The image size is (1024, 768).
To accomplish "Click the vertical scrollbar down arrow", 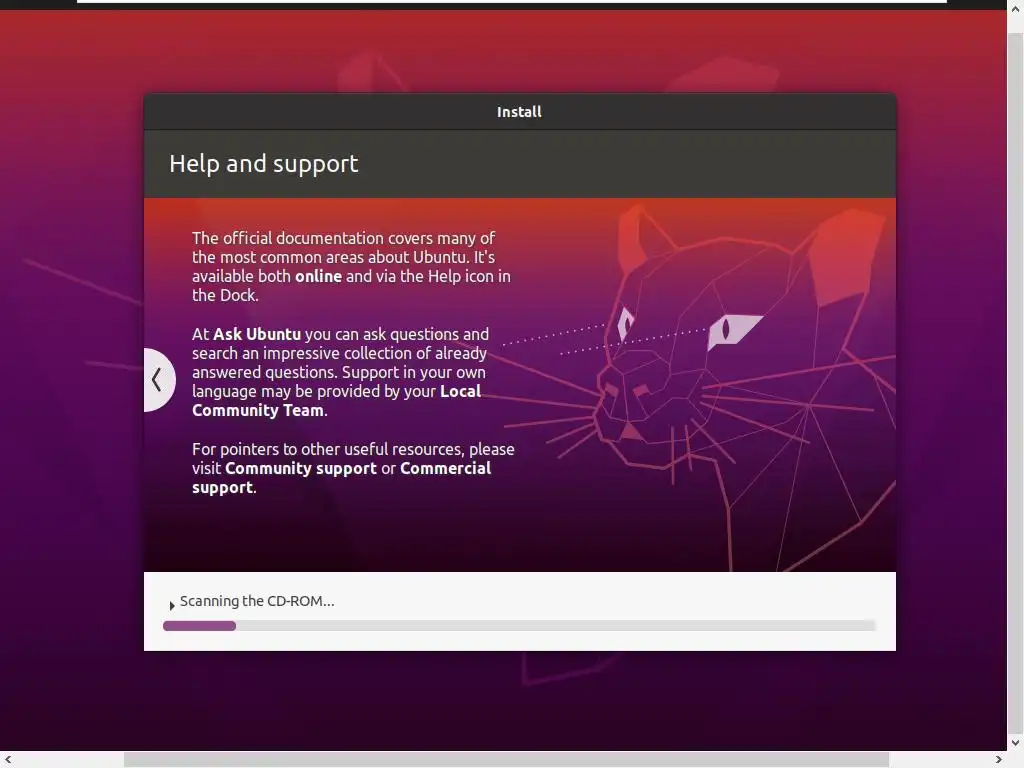I will point(1016,743).
